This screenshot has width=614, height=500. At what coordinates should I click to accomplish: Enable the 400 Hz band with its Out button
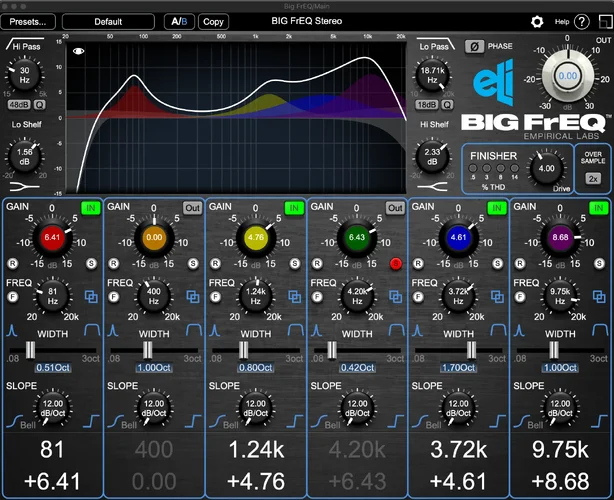192,207
